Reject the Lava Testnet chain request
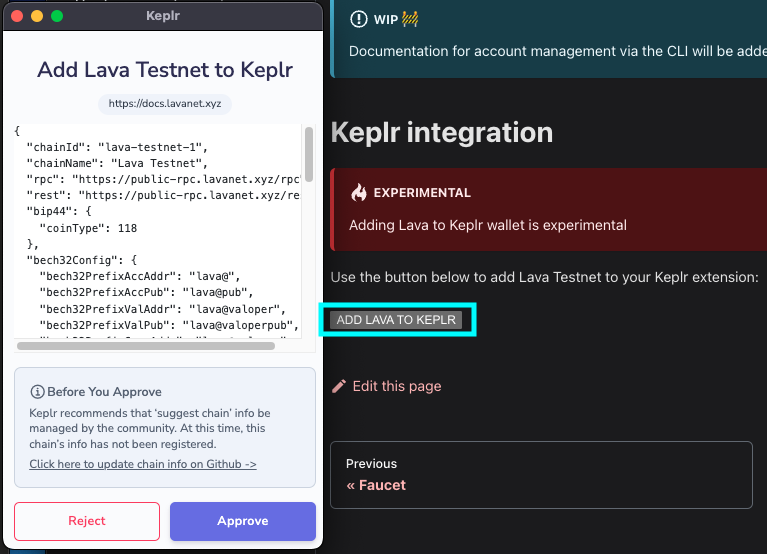The image size is (767, 554). (87, 521)
